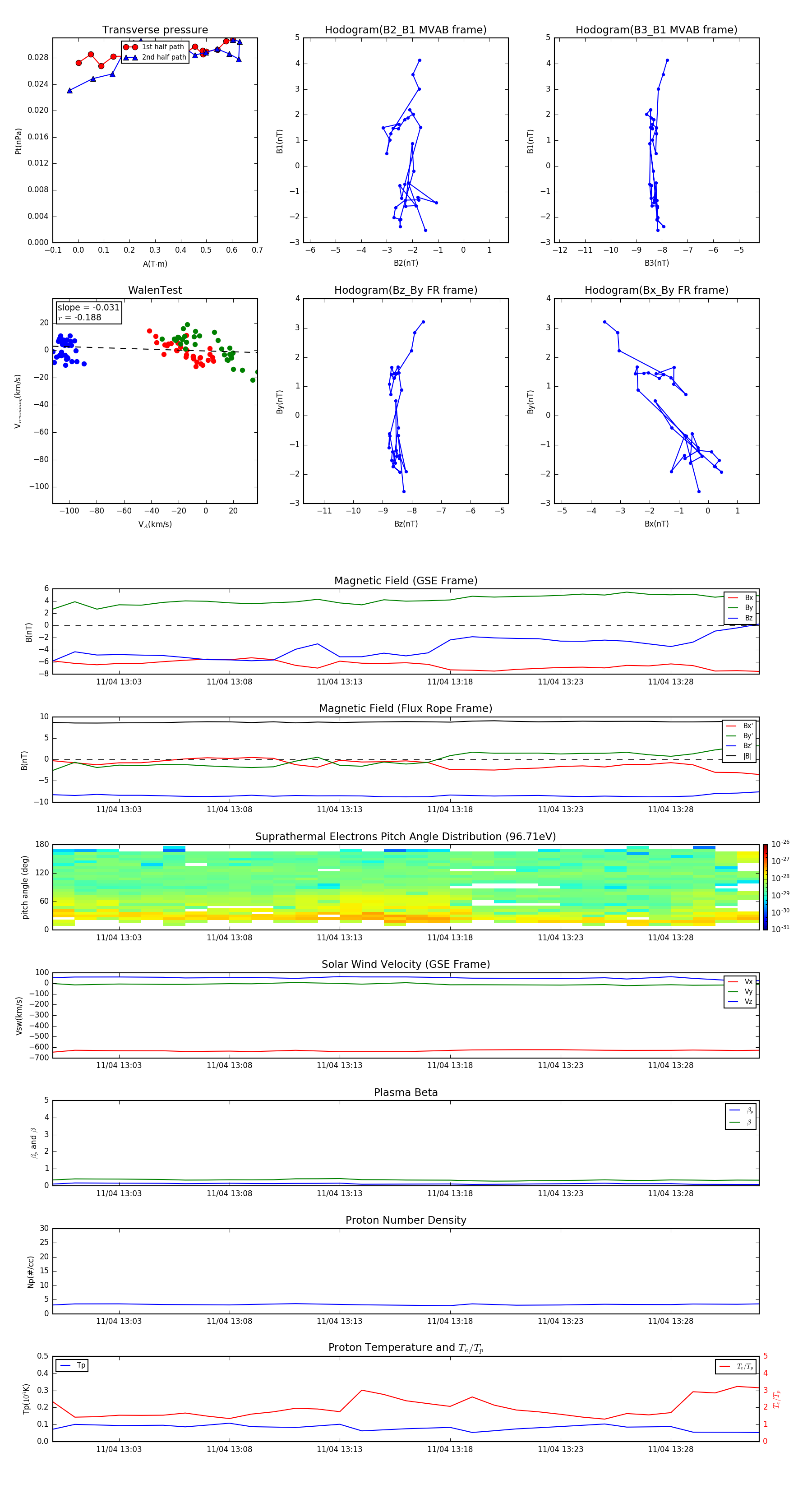Click 'Hodogram(Bz_By FR frame)' title

tap(406, 290)
